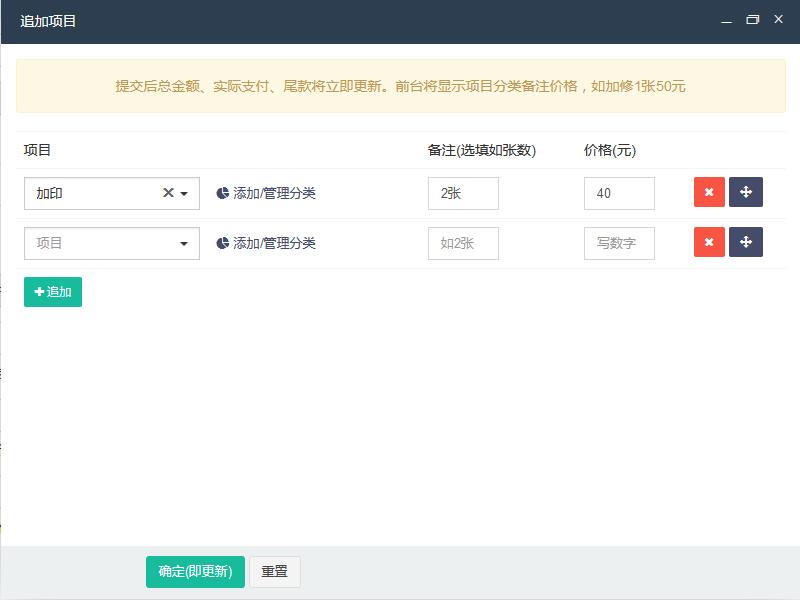Clear the 加印 selection with X icon
Viewport: 800px width, 600px height.
pos(168,193)
